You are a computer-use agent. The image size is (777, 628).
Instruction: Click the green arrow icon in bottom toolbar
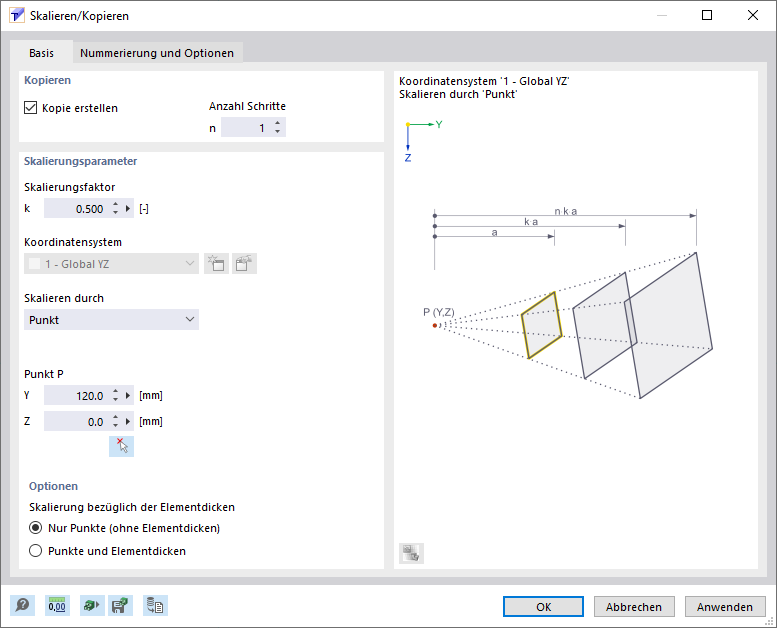point(92,606)
